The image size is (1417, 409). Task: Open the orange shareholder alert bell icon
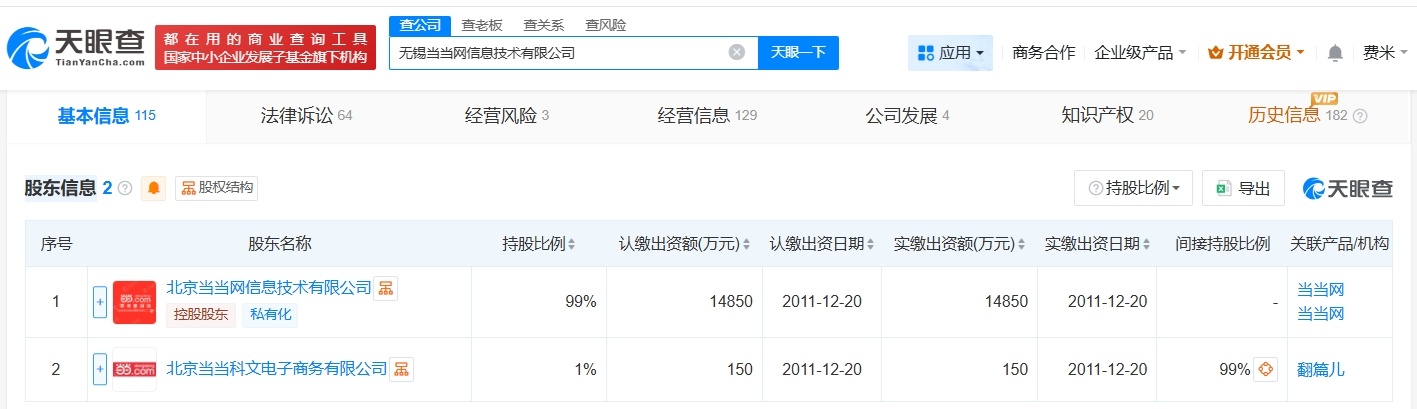[x=154, y=188]
